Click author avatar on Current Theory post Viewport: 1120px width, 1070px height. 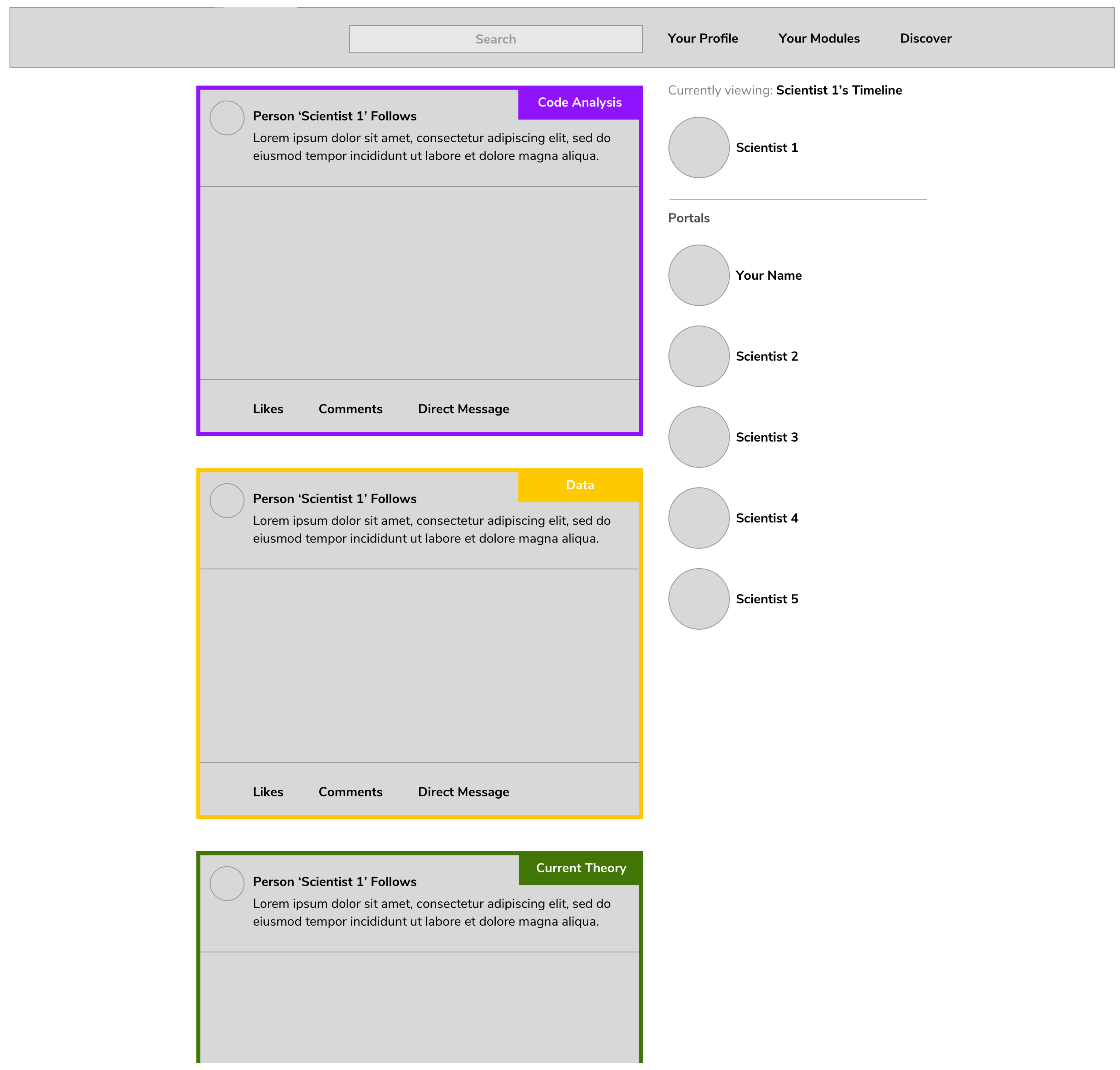227,883
